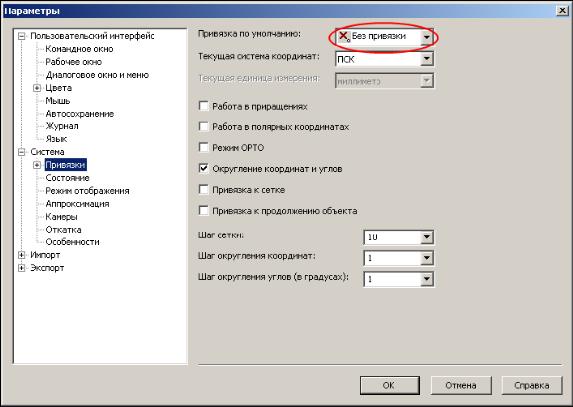Image resolution: width=573 pixels, height=407 pixels.
Task: Open 'Шаг сетки' dropdown arrow
Action: 426,237
